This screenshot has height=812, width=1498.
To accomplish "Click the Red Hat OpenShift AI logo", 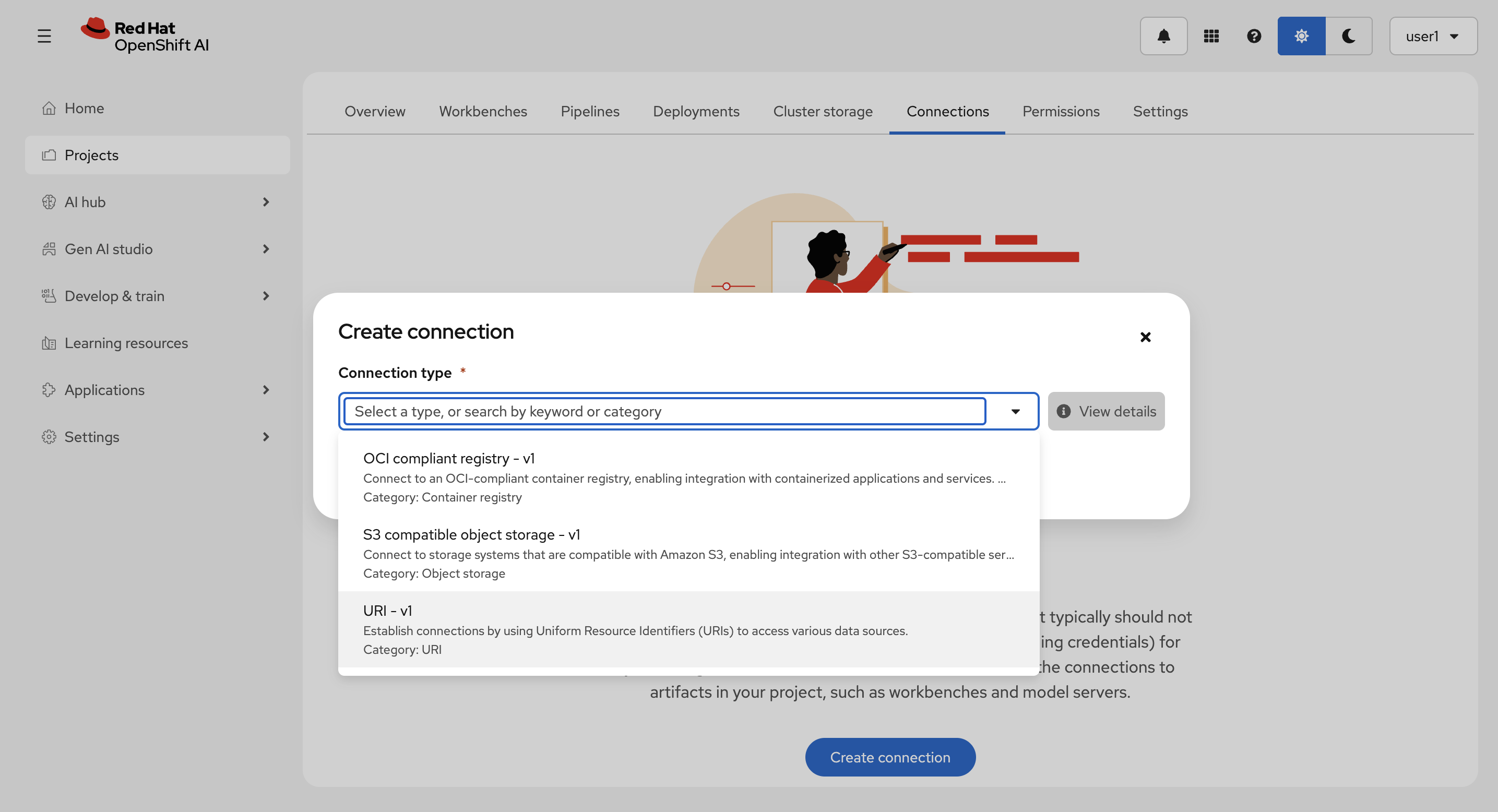I will click(145, 36).
